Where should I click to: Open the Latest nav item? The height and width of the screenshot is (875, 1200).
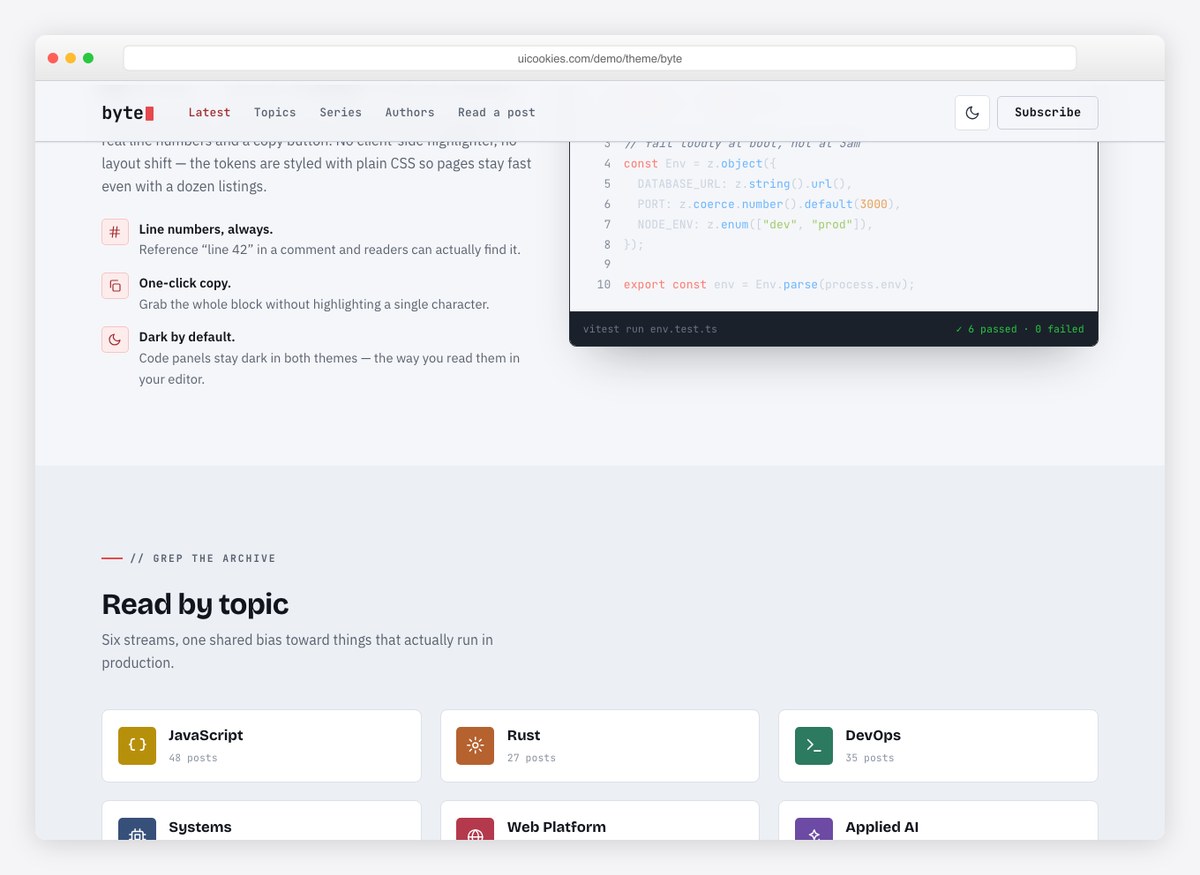tap(209, 112)
